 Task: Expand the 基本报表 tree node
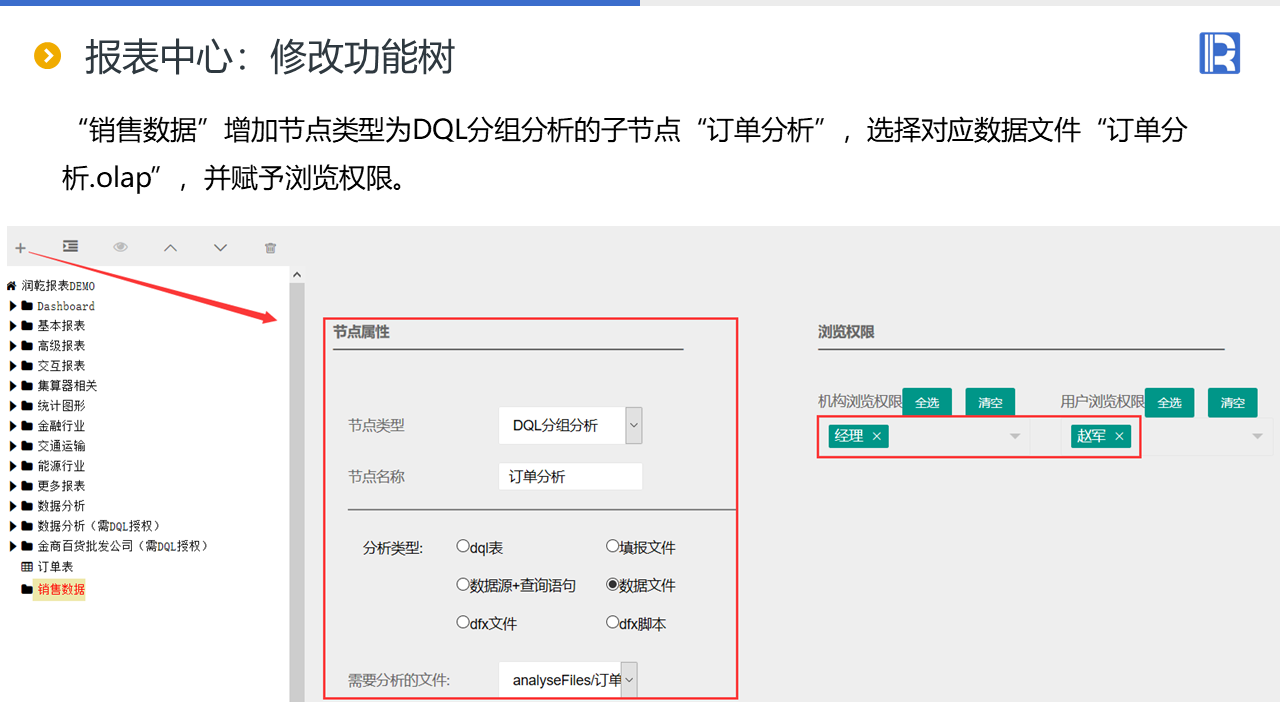coord(13,326)
